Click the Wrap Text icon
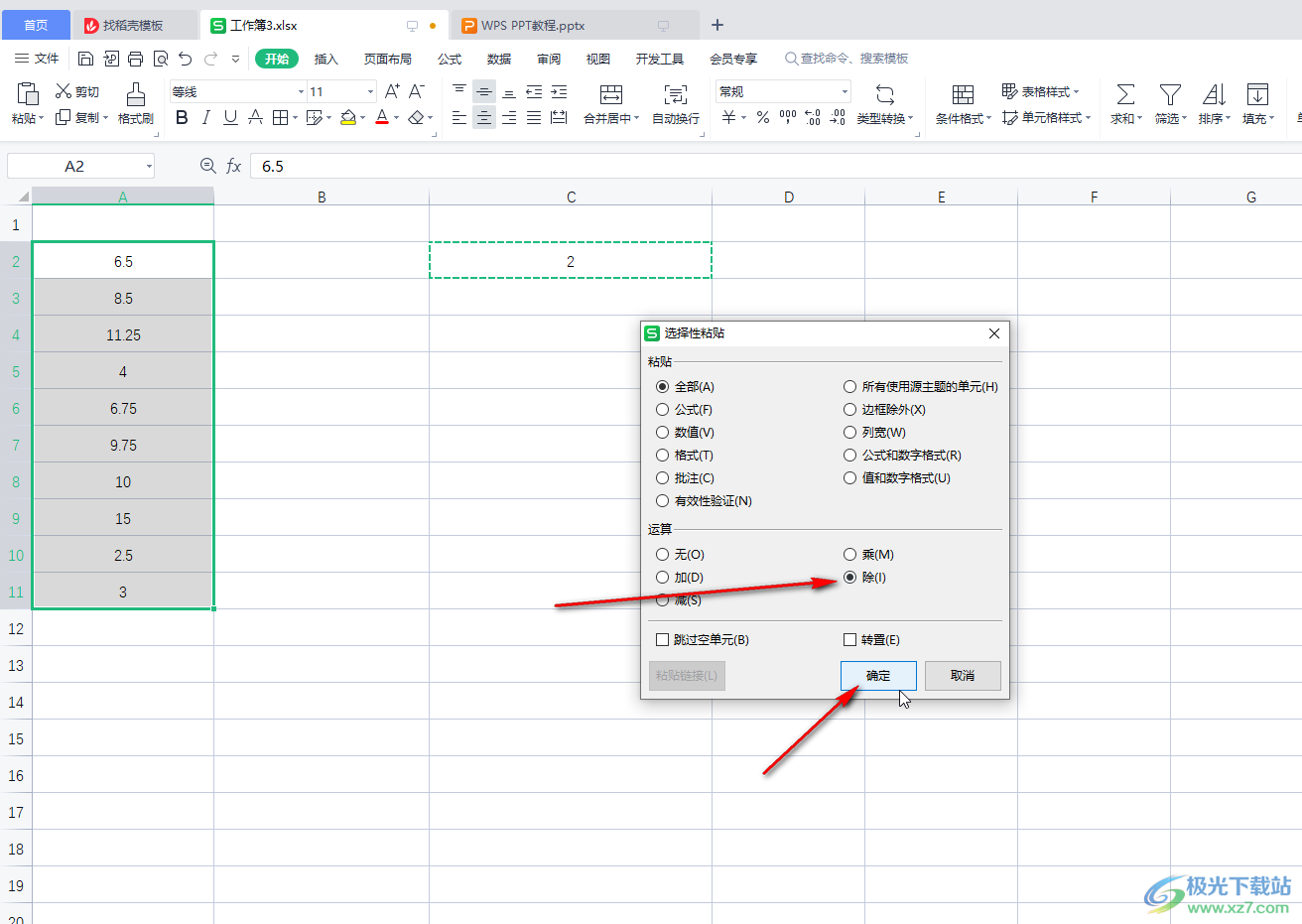The width and height of the screenshot is (1302, 924). (676, 94)
